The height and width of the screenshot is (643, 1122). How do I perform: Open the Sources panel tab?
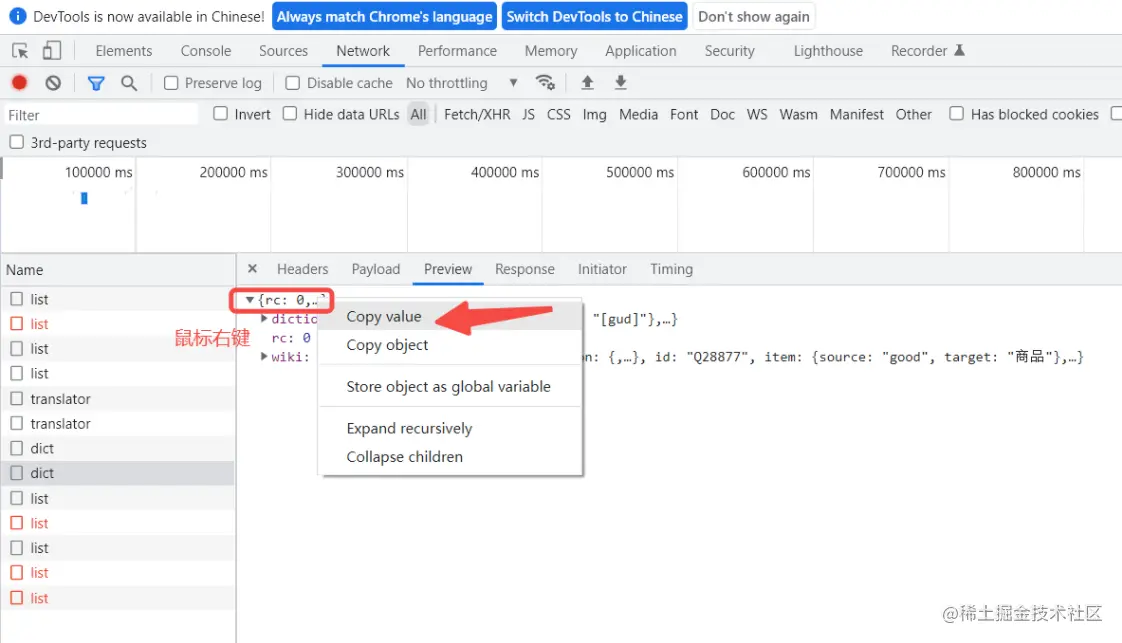(x=283, y=51)
